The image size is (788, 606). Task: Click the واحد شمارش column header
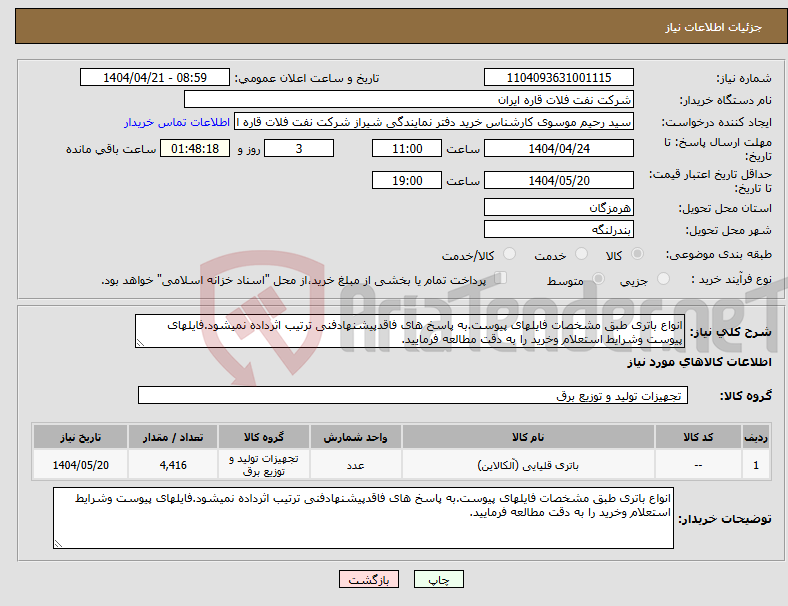tap(356, 437)
